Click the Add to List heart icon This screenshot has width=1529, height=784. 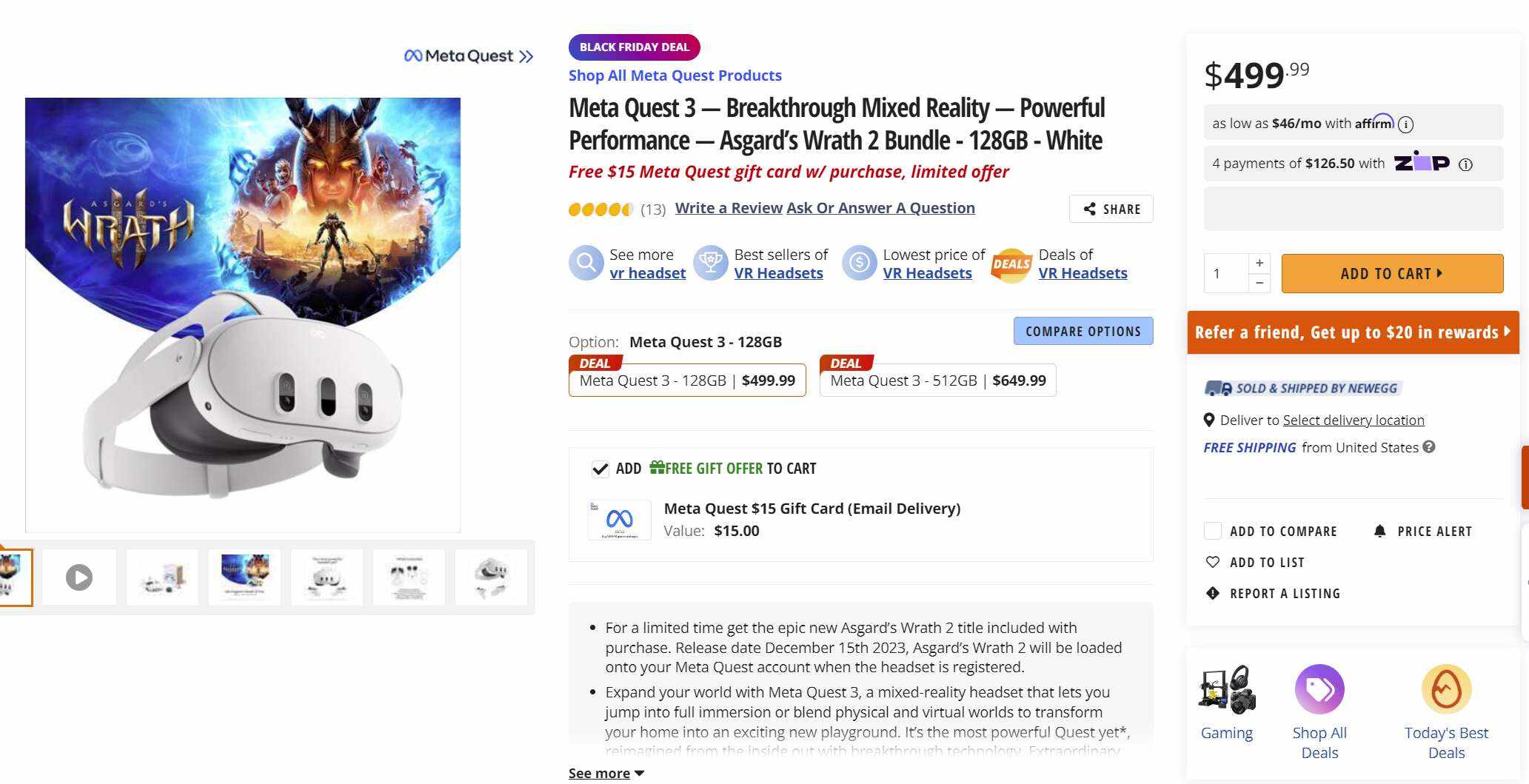(x=1212, y=562)
